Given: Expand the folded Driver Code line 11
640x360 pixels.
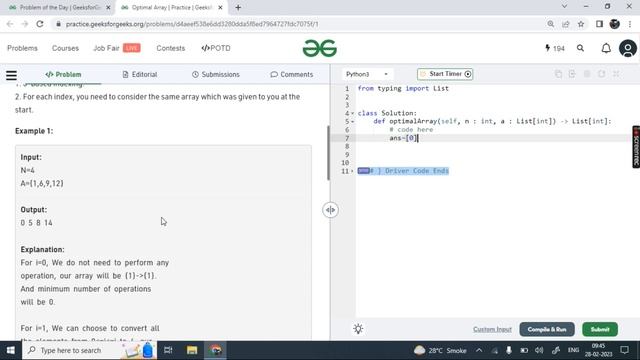Looking at the screenshot, I should click(353, 171).
